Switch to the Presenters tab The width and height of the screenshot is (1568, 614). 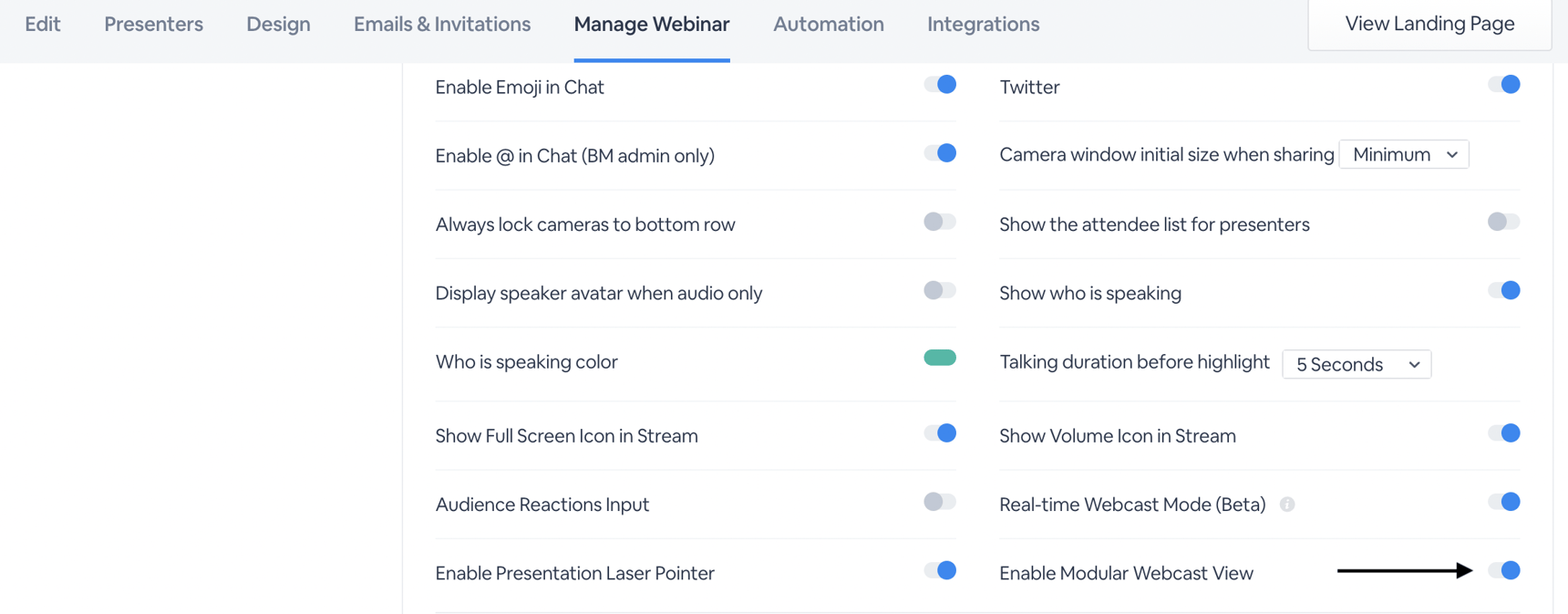[153, 25]
